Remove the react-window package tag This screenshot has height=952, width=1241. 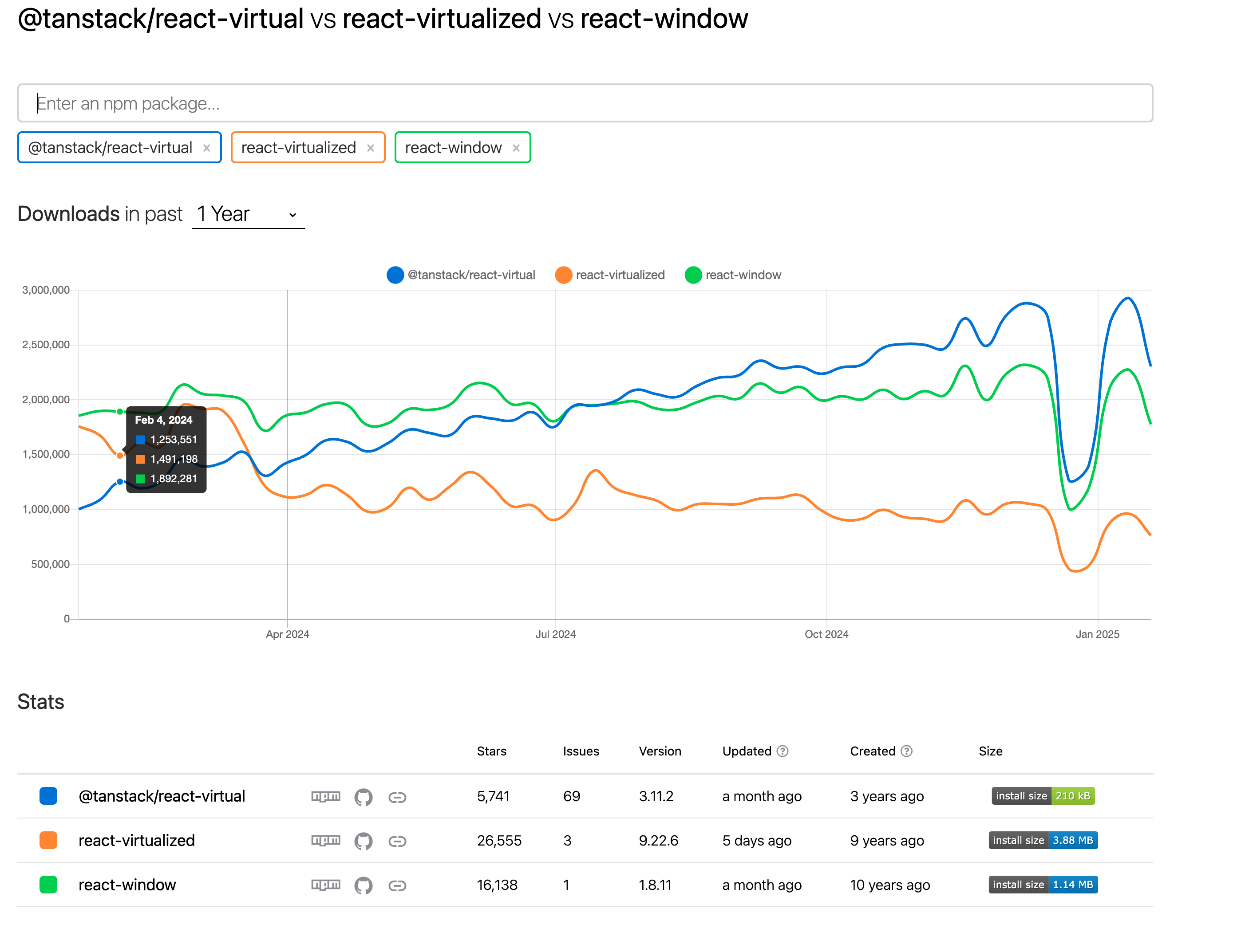pos(516,148)
